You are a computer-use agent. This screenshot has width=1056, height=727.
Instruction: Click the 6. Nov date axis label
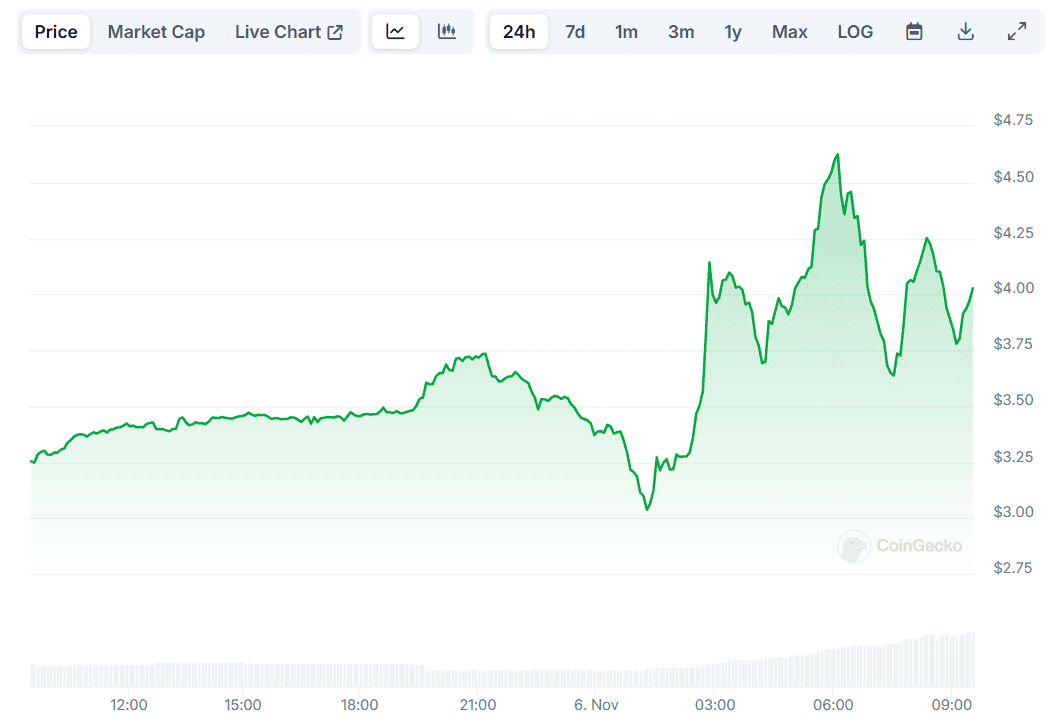pos(597,705)
